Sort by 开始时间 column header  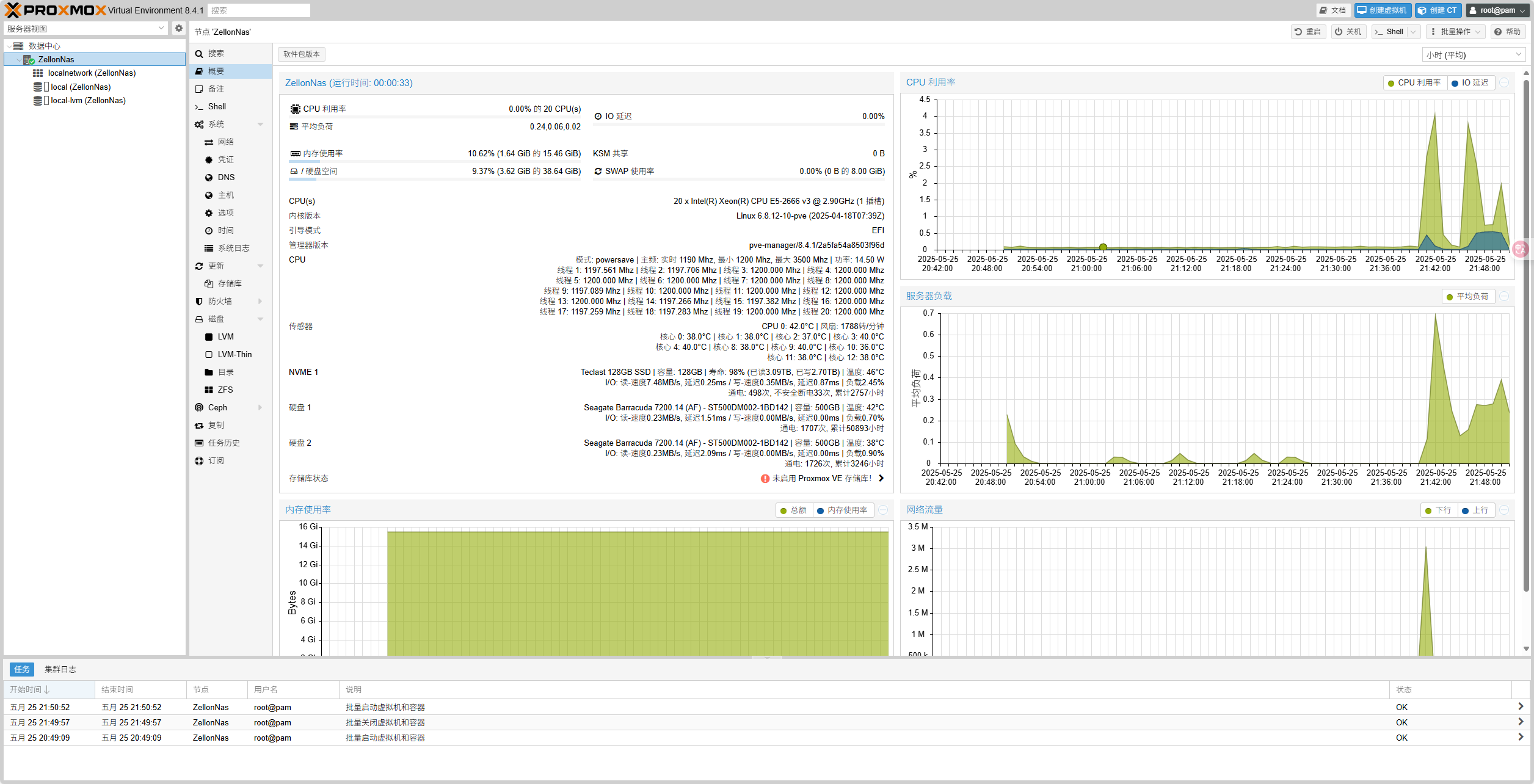coord(49,690)
